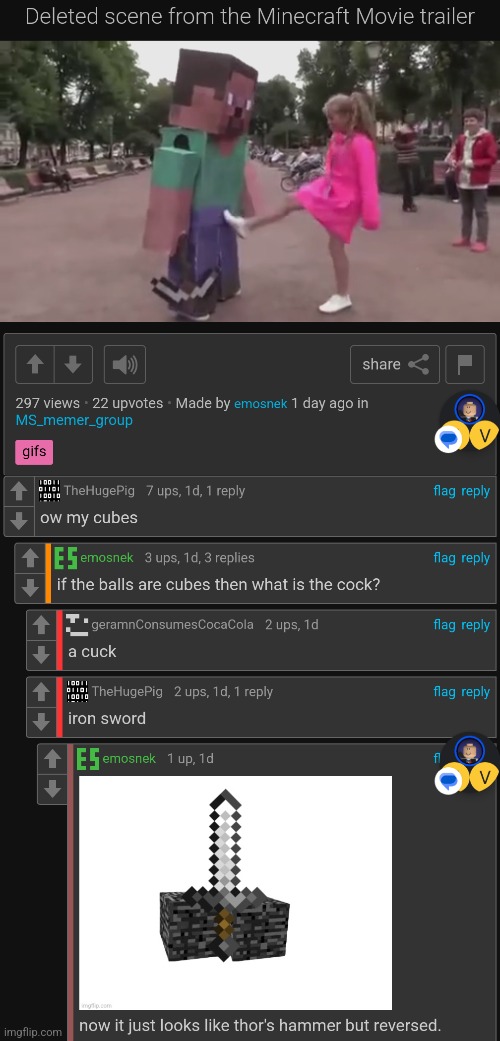Image resolution: width=500 pixels, height=1041 pixels.
Task: Reply to the "iron sword" comment
Action: click(x=475, y=691)
